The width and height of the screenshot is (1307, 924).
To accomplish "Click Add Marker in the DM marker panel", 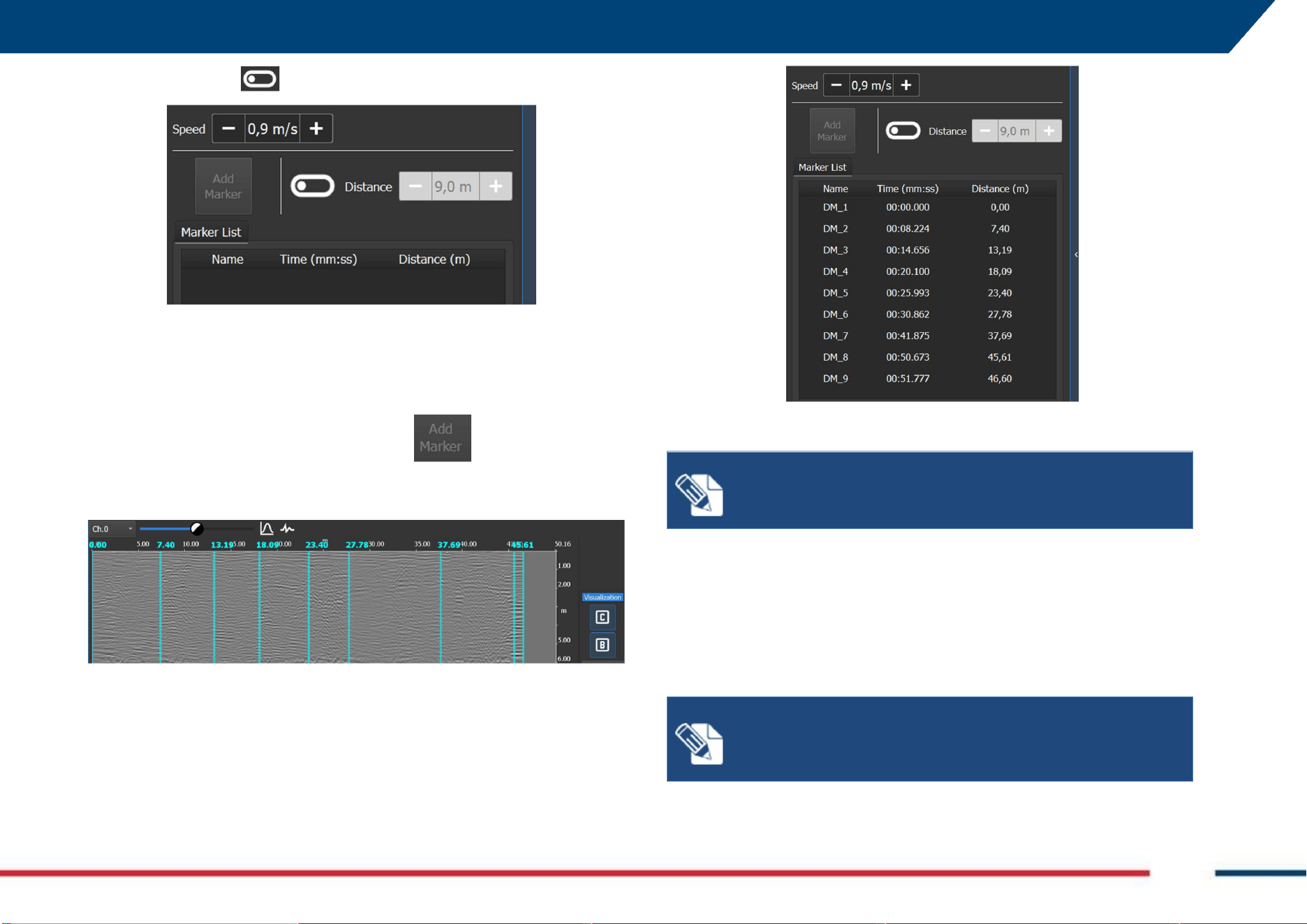I will click(x=832, y=131).
